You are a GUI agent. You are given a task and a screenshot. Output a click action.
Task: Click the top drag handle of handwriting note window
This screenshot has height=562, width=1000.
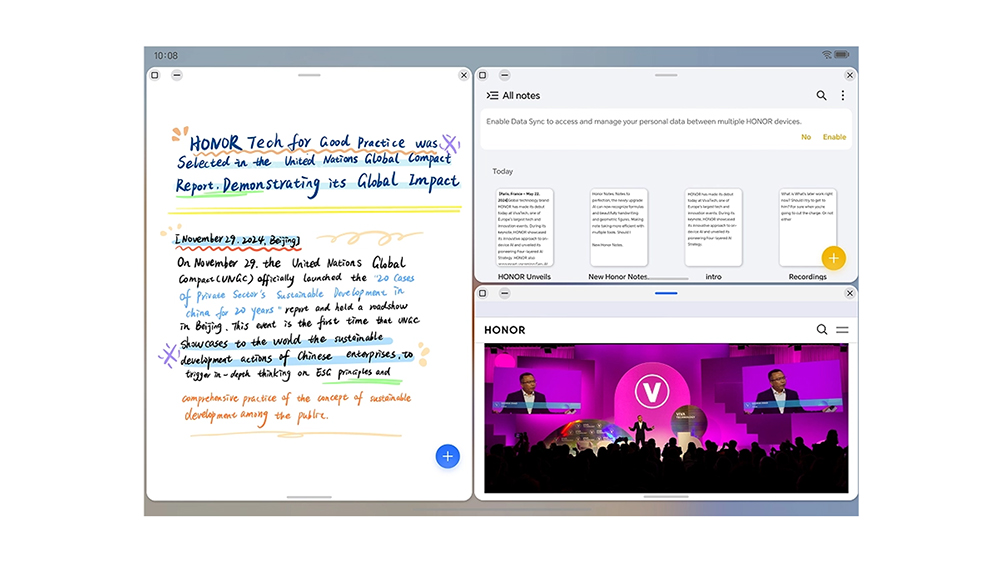[309, 75]
